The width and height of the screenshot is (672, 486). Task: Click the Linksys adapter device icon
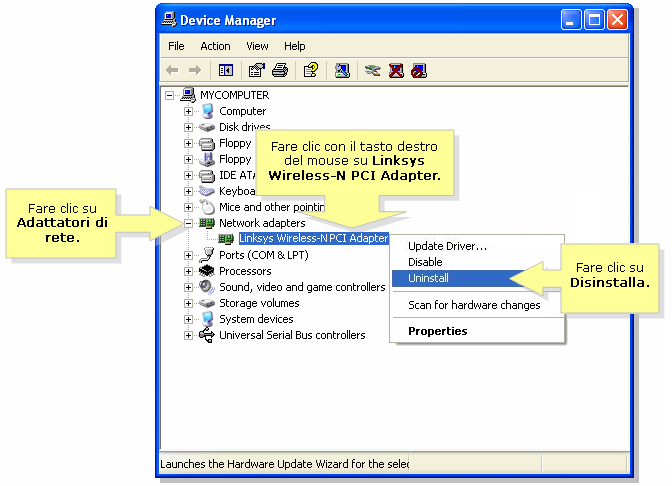[x=226, y=239]
